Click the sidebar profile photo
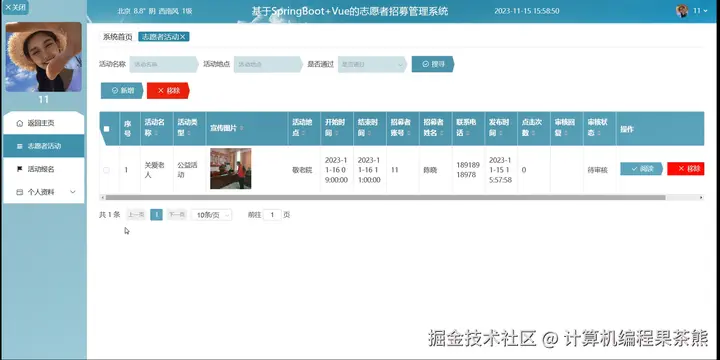This screenshot has width=720, height=360. pos(44,57)
